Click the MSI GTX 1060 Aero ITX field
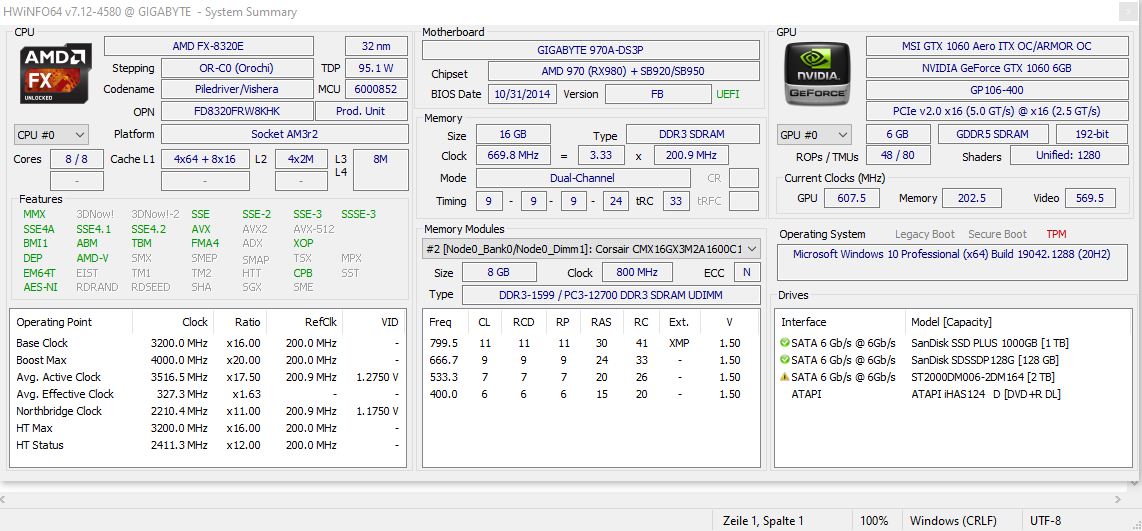This screenshot has width=1142, height=531. coord(996,46)
